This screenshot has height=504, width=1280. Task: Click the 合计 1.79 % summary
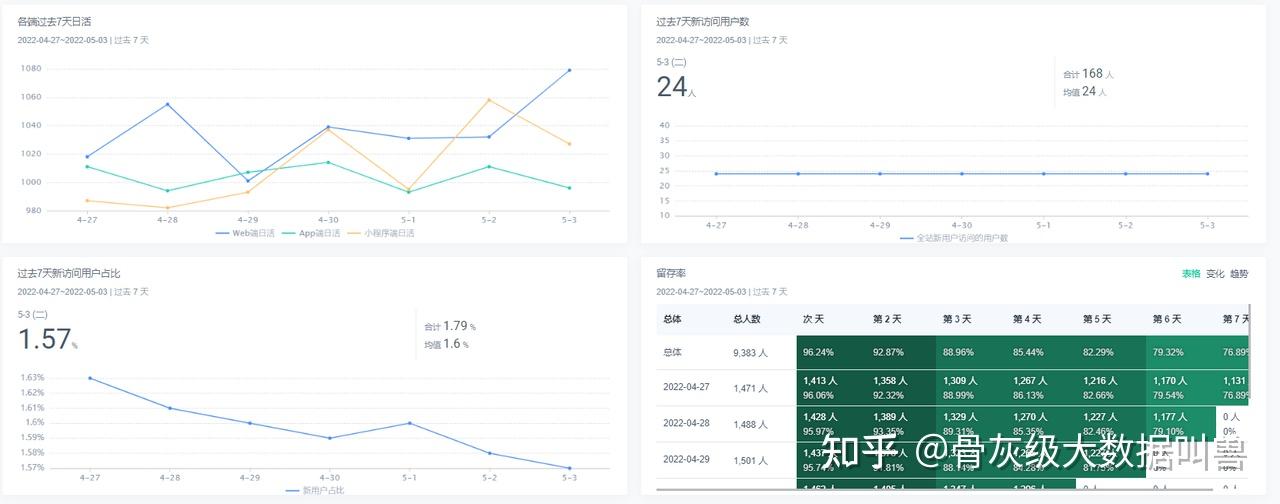(450, 326)
